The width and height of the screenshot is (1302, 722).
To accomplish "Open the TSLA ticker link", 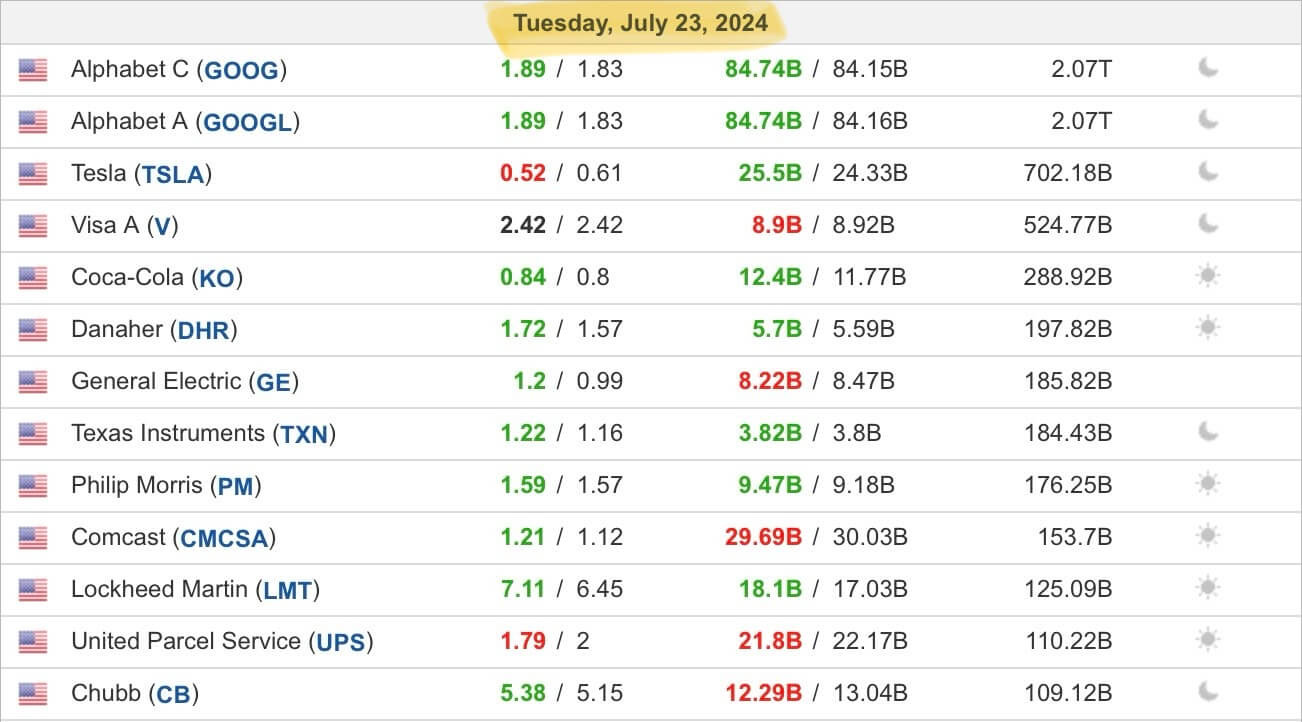I will [x=172, y=174].
